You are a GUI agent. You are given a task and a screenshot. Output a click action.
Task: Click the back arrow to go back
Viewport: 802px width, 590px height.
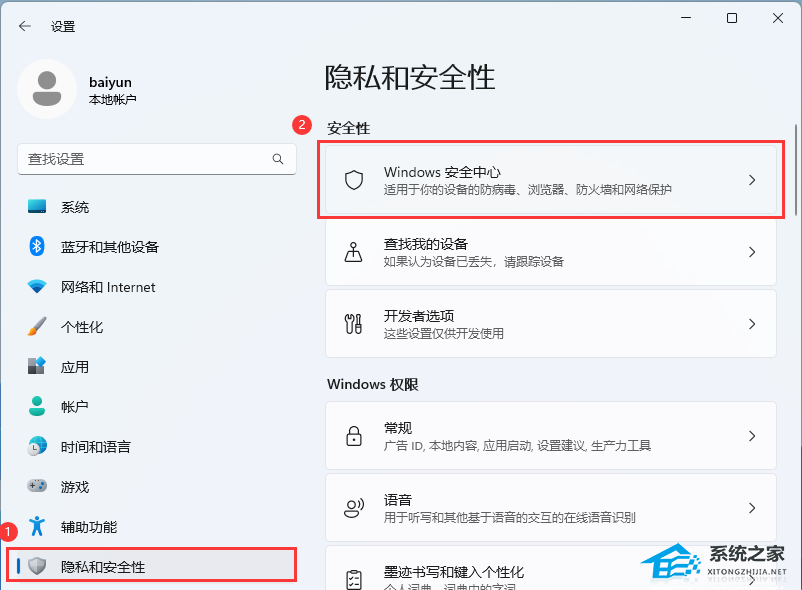(x=23, y=26)
